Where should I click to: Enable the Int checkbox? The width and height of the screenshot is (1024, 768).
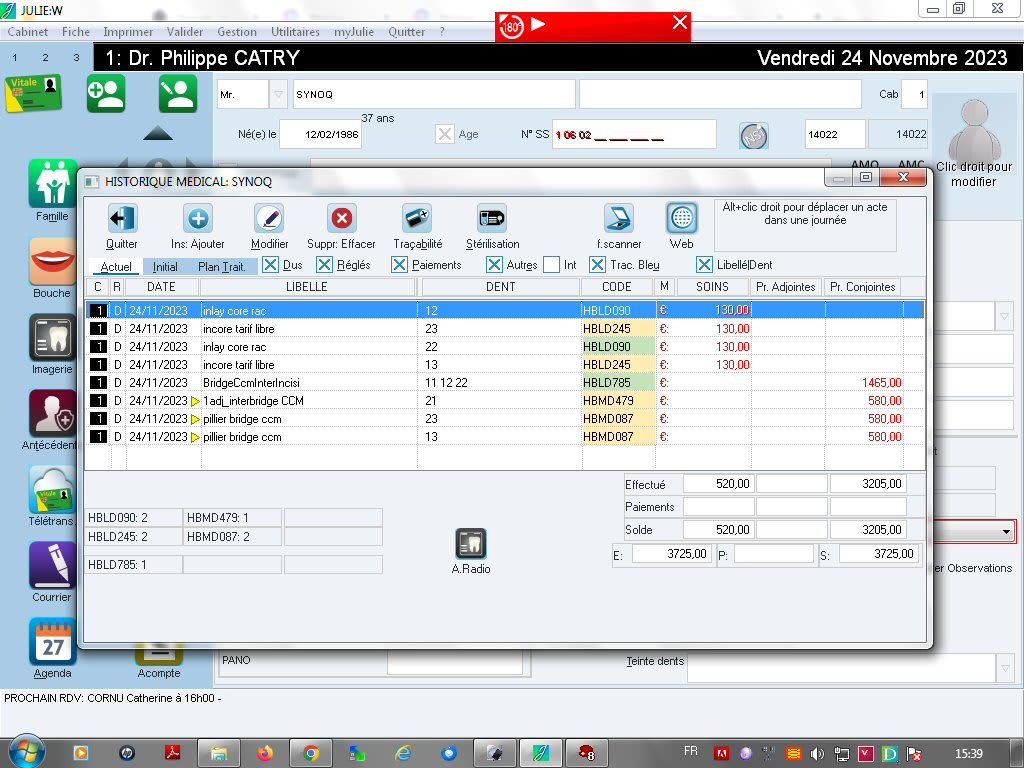pos(552,265)
